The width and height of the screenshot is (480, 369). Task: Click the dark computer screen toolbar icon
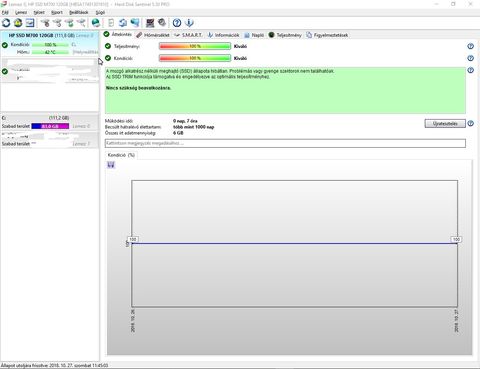point(150,23)
